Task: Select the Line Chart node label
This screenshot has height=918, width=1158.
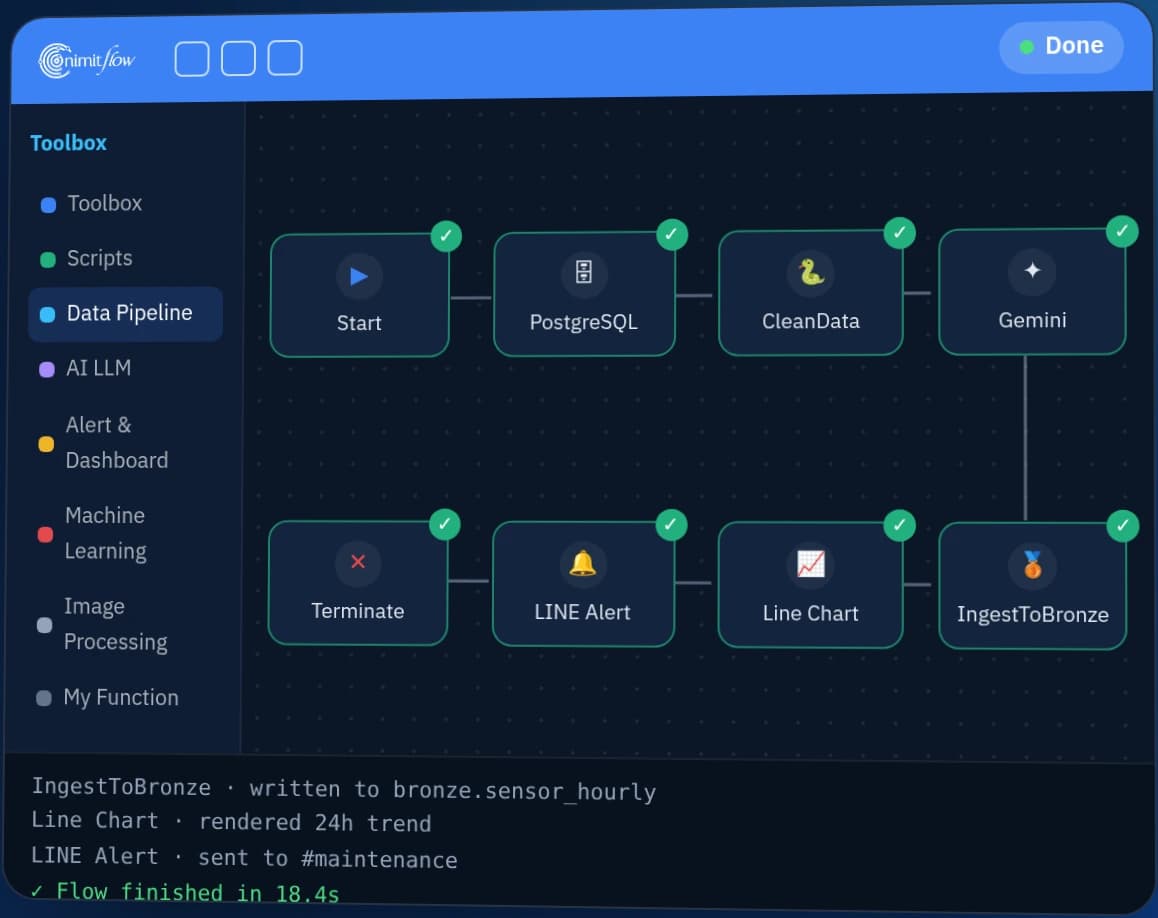Action: (x=811, y=614)
